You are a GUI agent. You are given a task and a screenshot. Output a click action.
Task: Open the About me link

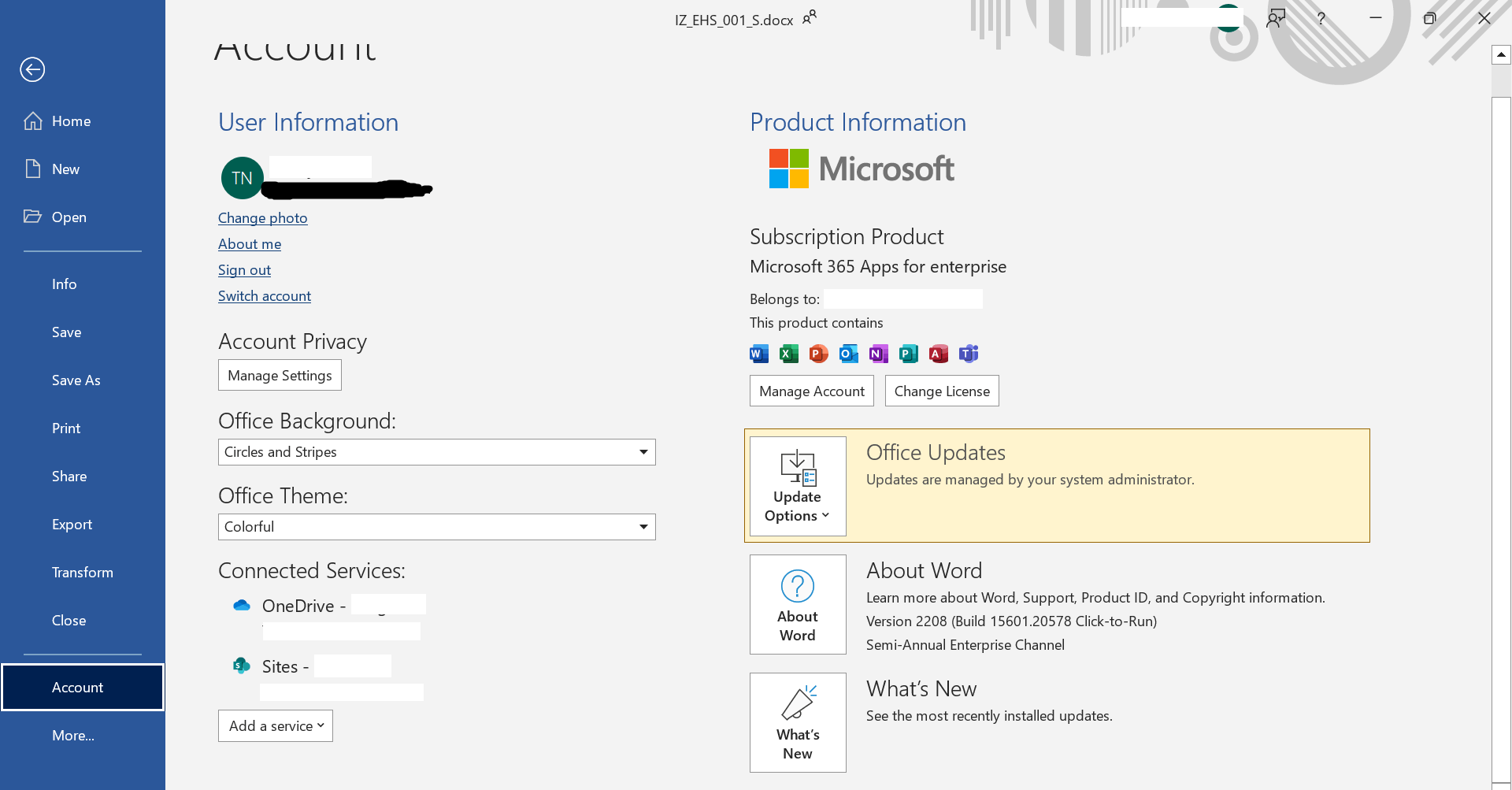[250, 244]
